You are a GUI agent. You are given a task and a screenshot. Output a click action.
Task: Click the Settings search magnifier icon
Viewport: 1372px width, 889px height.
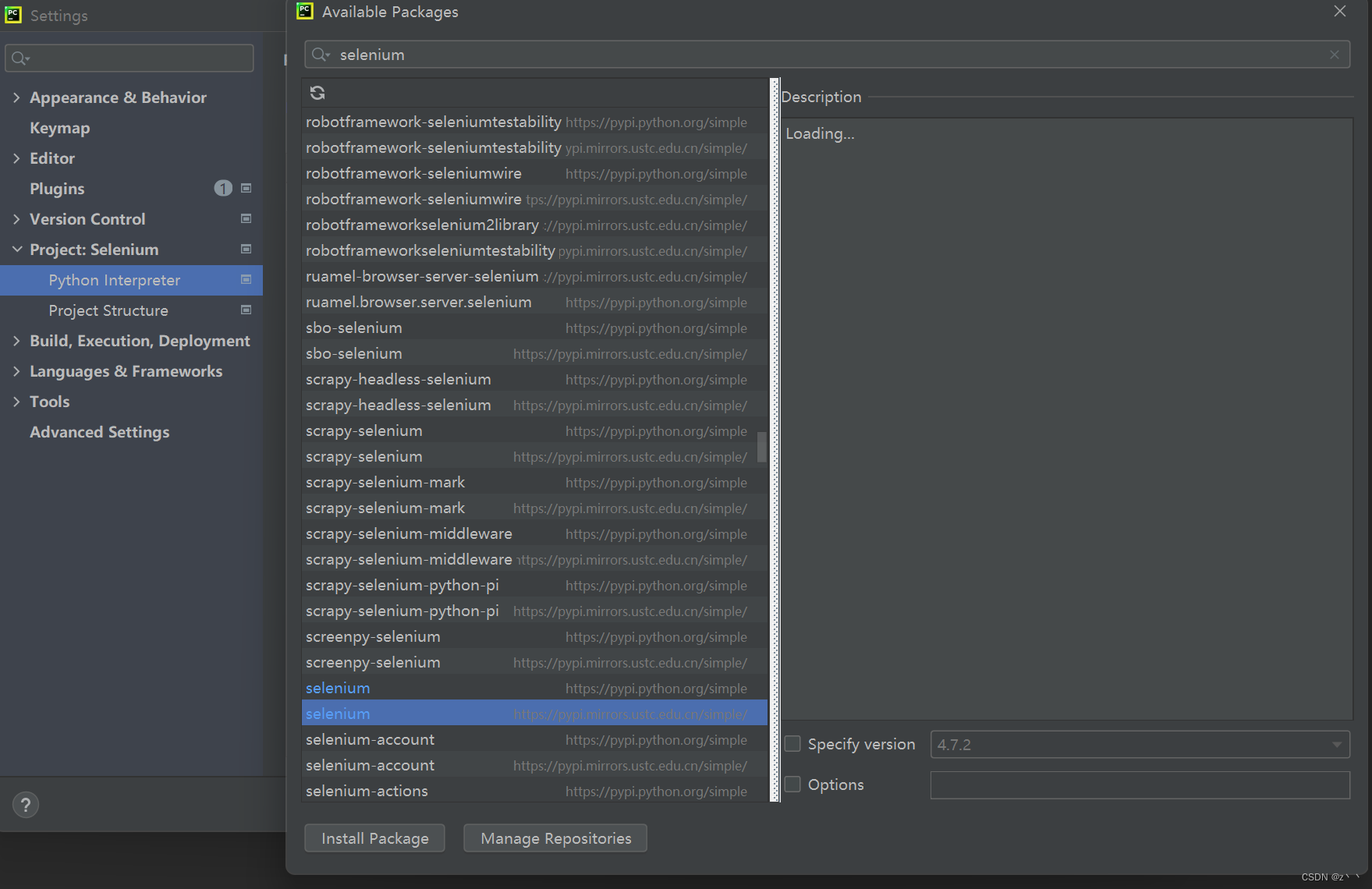[x=20, y=58]
